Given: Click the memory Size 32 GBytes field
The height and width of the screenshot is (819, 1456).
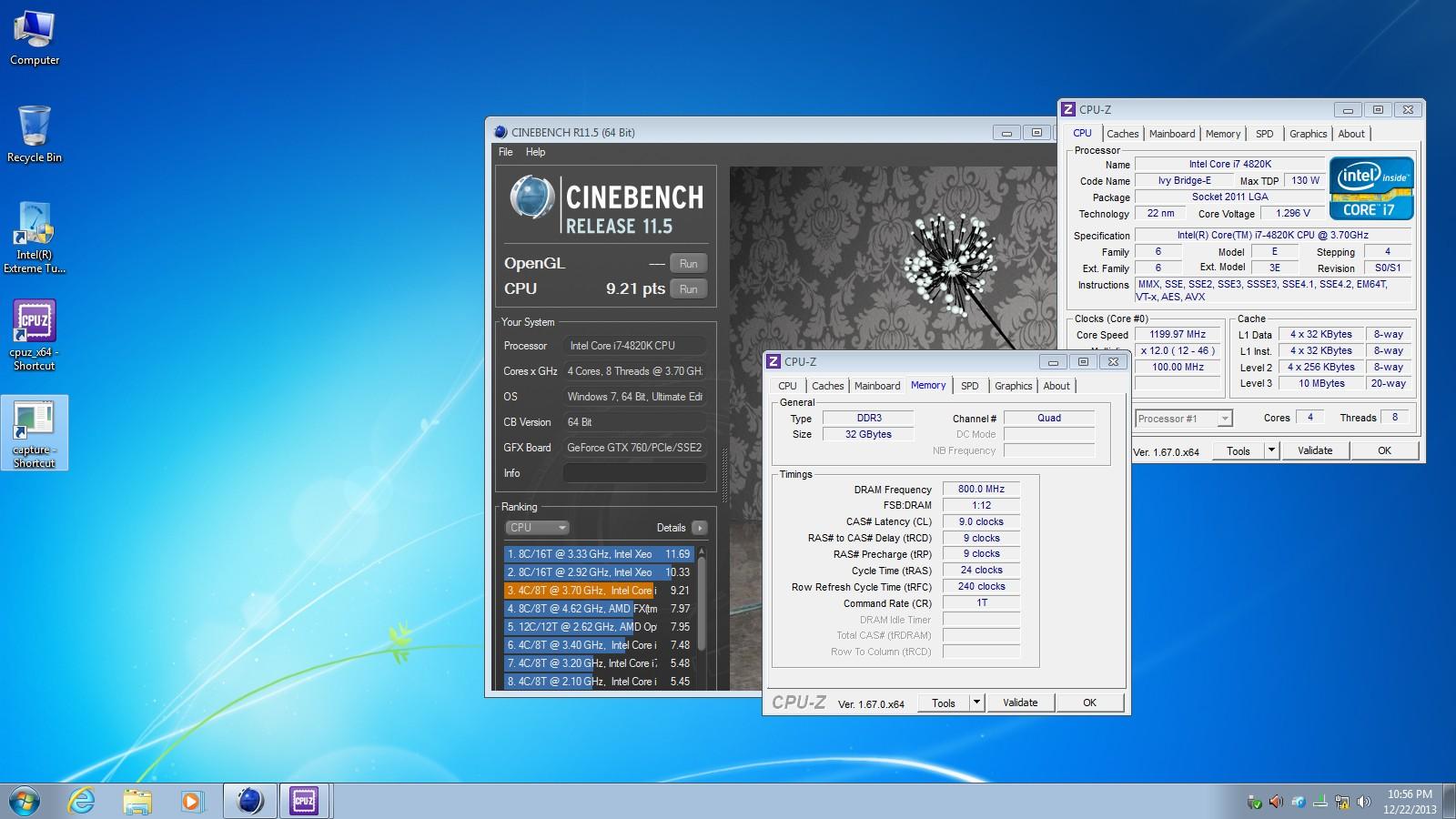Looking at the screenshot, I should click(868, 434).
